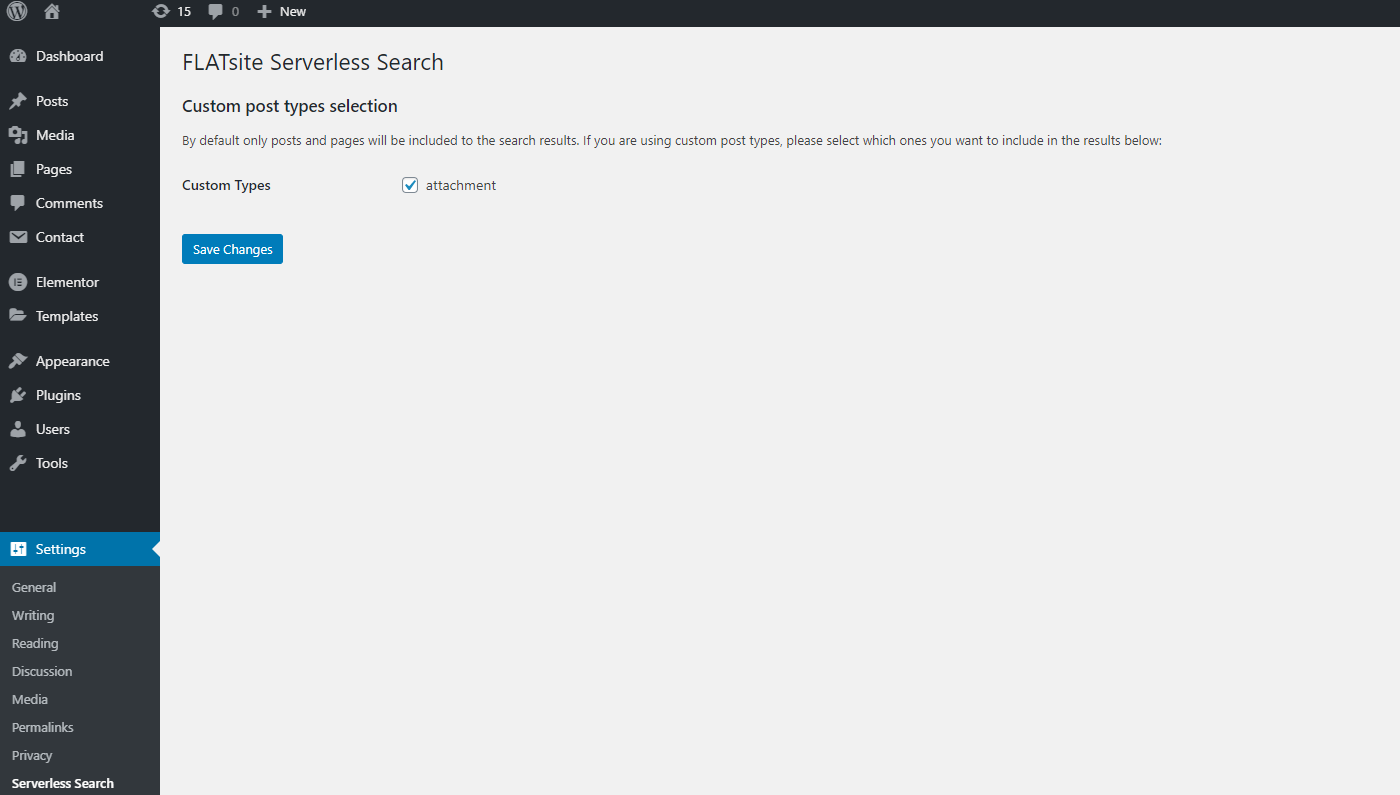This screenshot has height=795, width=1400.
Task: Click the 15 pending updates count
Action: click(x=184, y=12)
